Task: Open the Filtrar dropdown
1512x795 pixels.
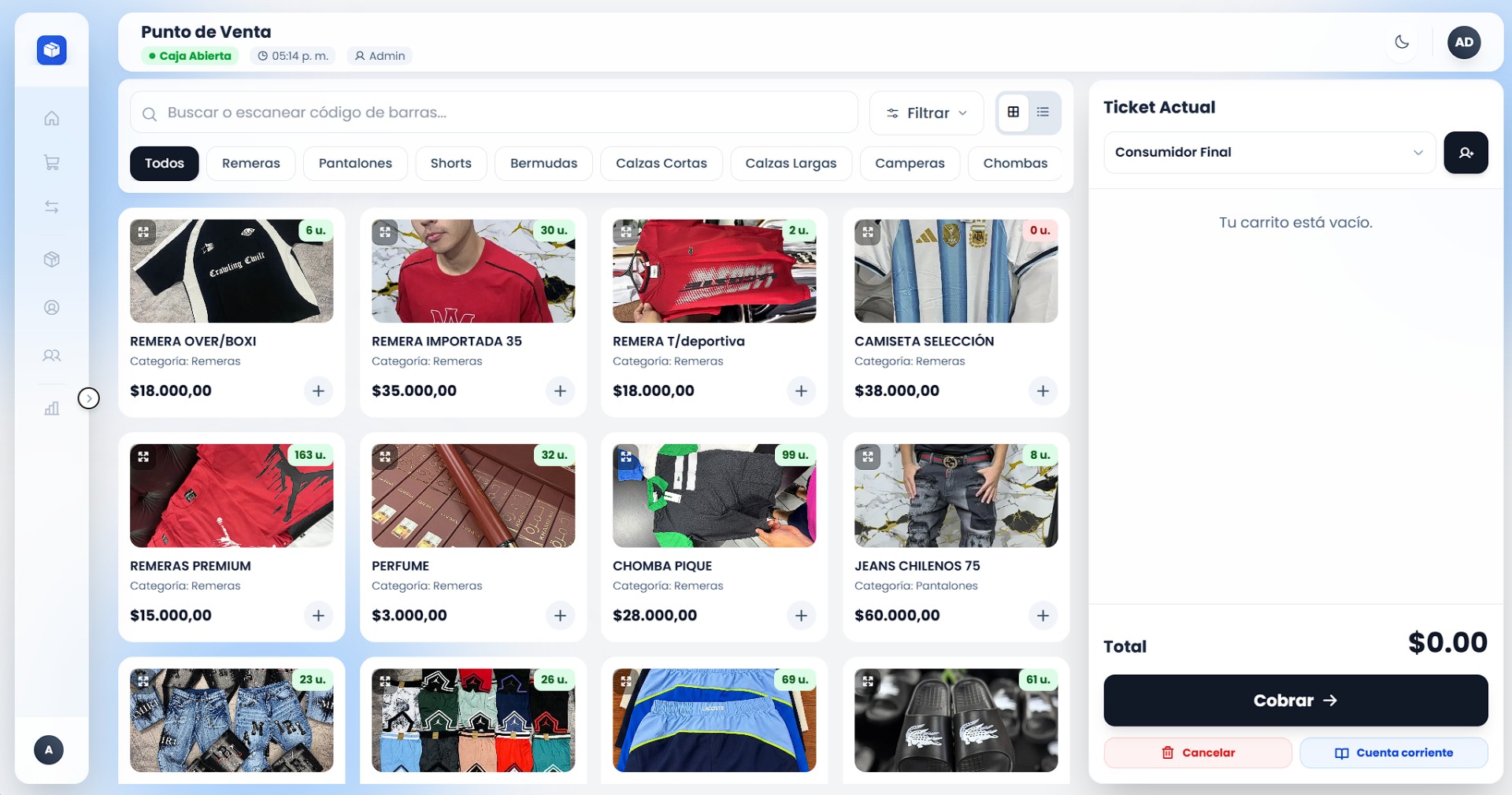Action: [927, 113]
